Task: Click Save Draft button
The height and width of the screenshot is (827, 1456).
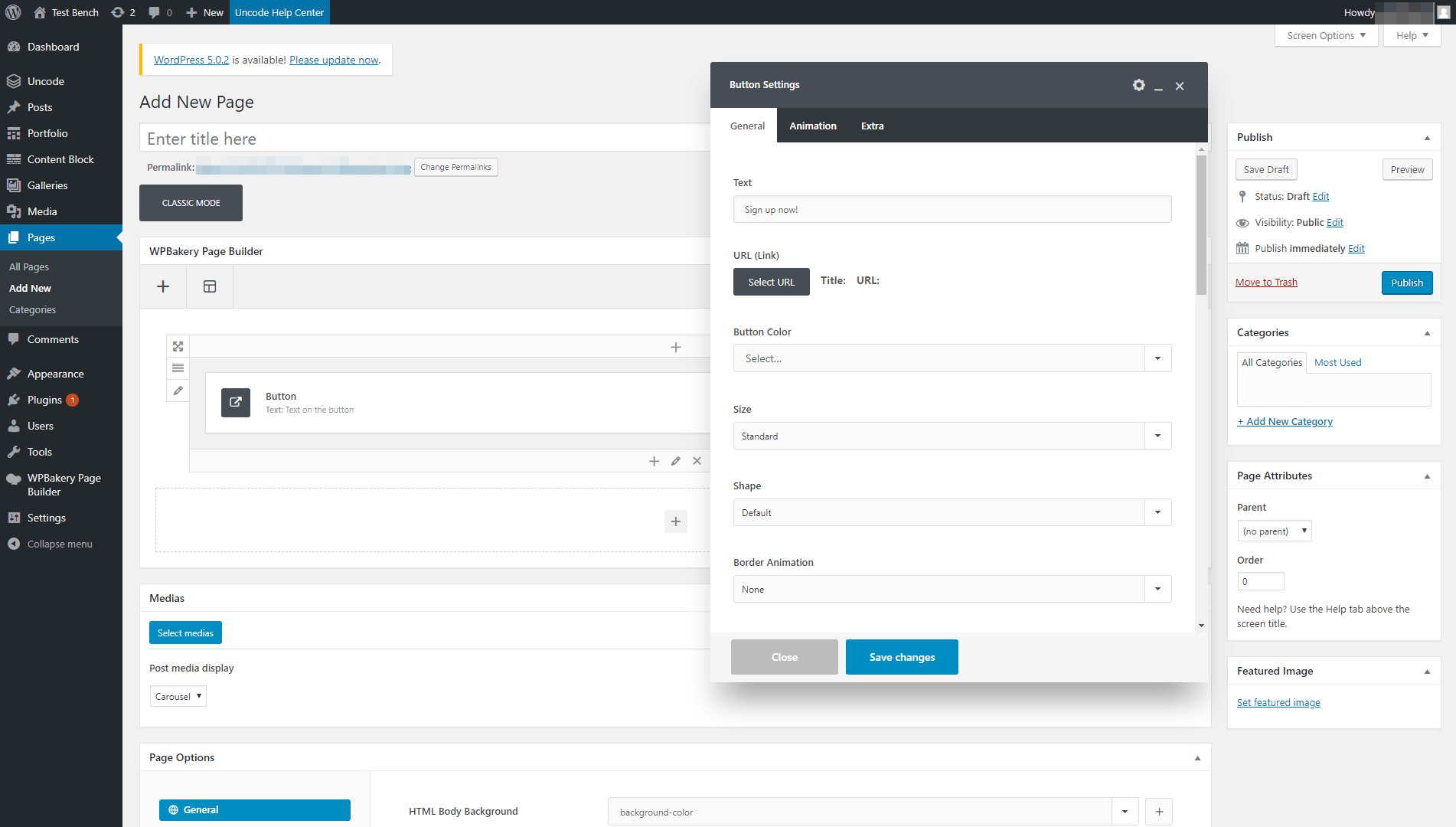Action: pos(1266,169)
